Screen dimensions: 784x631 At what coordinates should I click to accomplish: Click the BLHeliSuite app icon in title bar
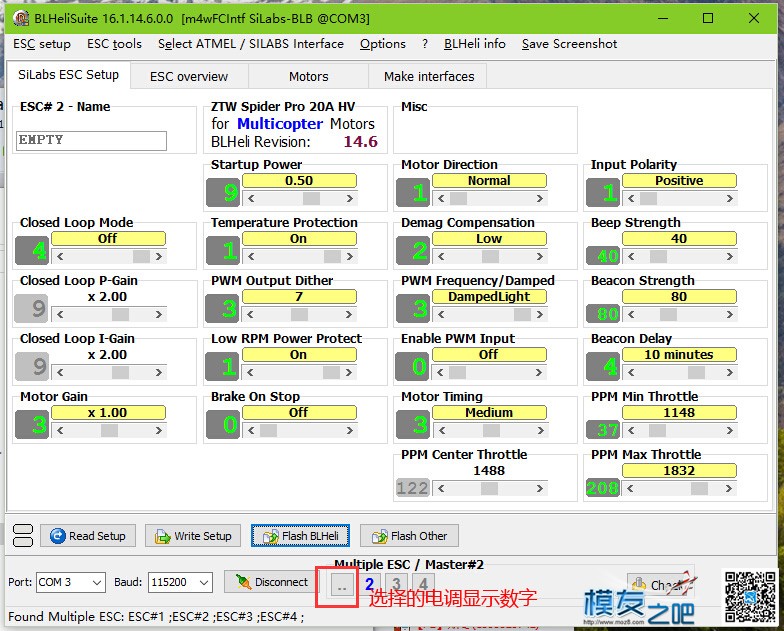point(20,18)
